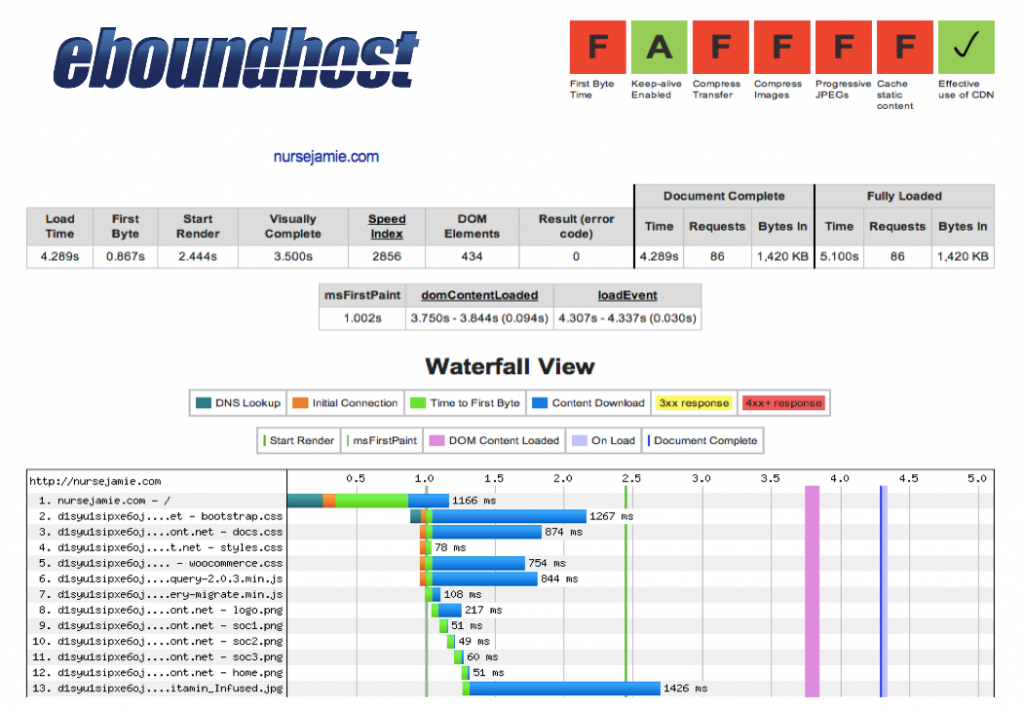The image size is (1024, 709).
Task: Click the Fully Loaded time 5.100s
Action: (839, 257)
